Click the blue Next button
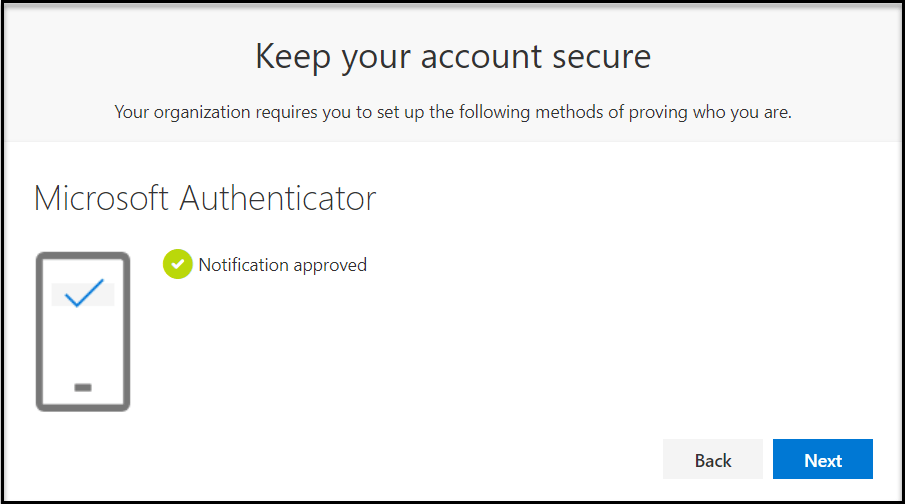This screenshot has width=905, height=504. pos(823,460)
